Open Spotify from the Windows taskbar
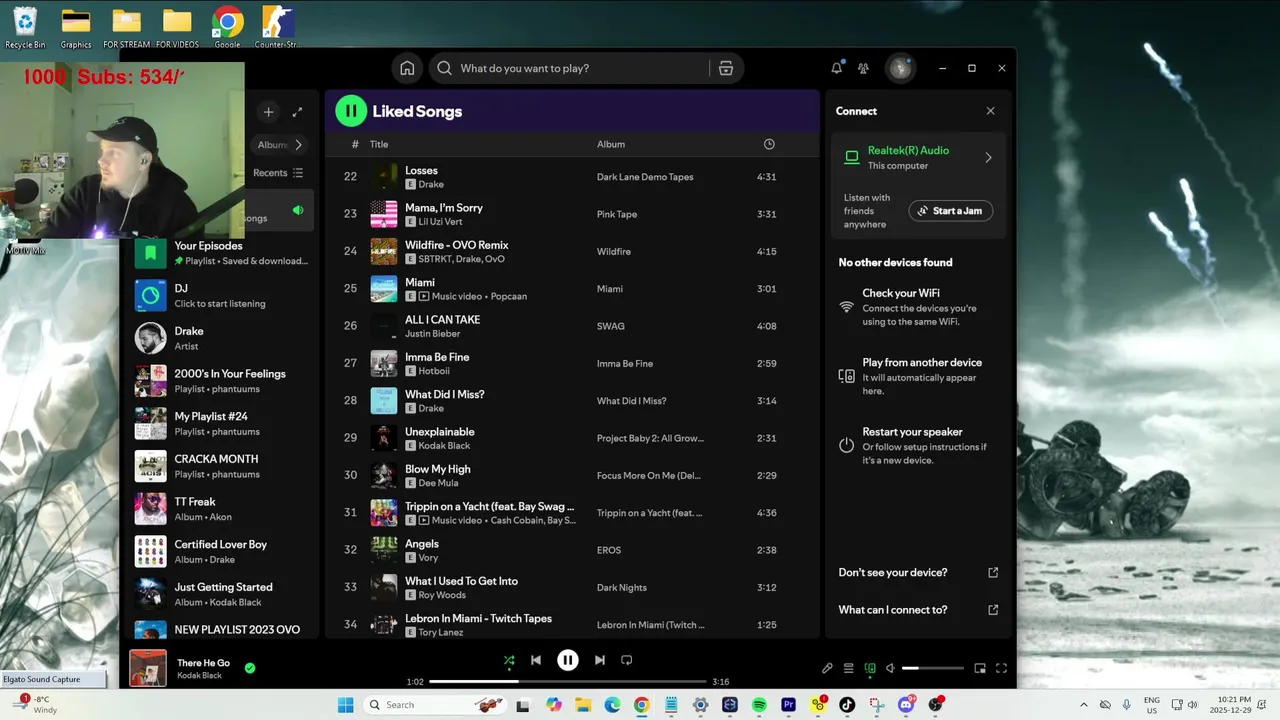 pyautogui.click(x=759, y=705)
